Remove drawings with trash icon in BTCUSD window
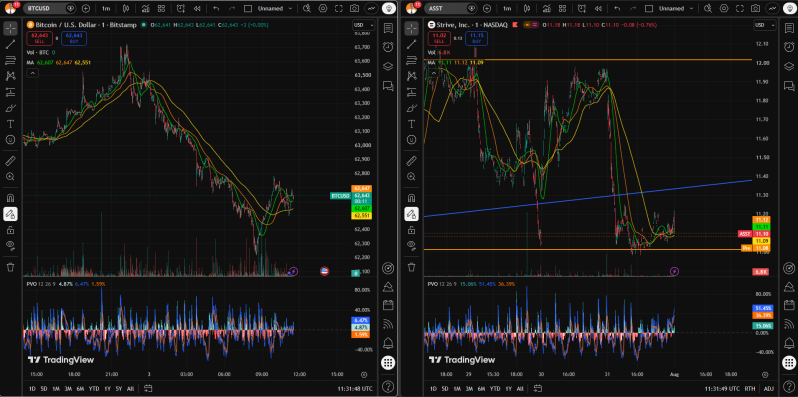 click(10, 266)
